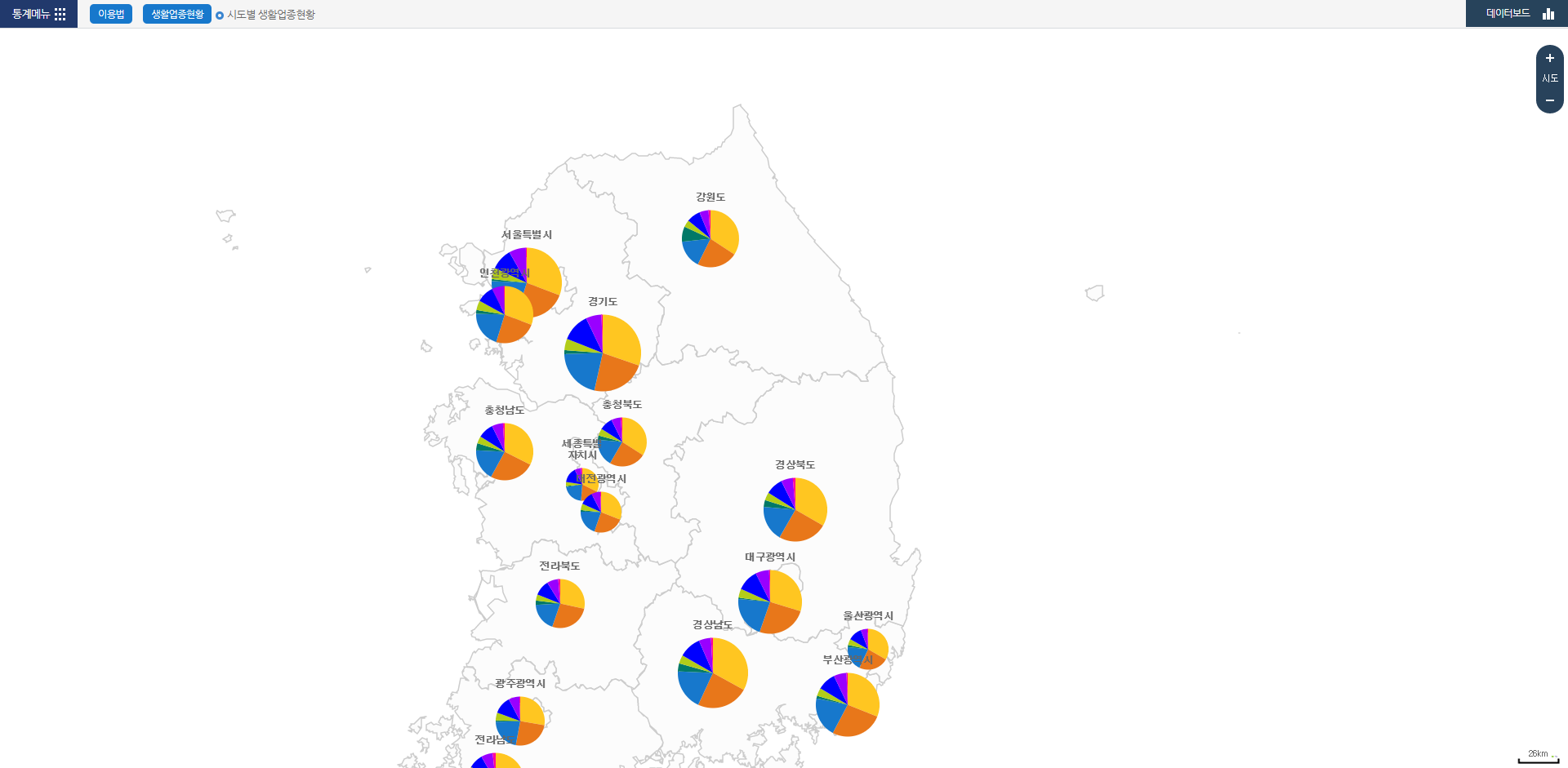This screenshot has height=768, width=1568.
Task: Open the 통계메뉴 grid menu
Action: pos(38,14)
